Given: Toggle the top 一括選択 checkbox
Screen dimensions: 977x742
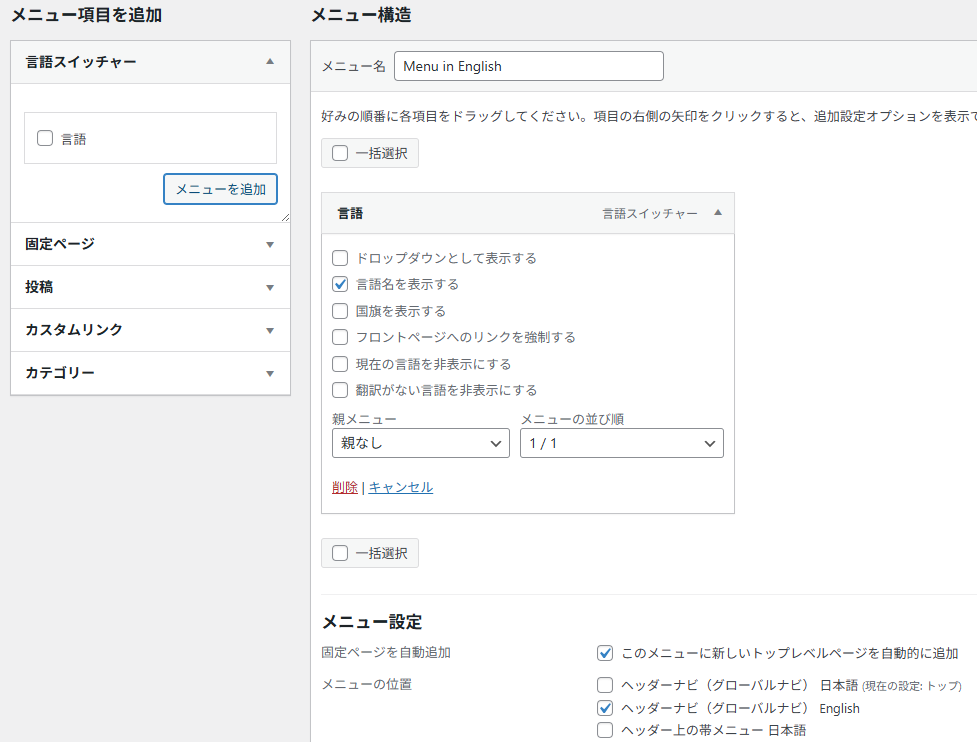Looking at the screenshot, I should (x=340, y=153).
